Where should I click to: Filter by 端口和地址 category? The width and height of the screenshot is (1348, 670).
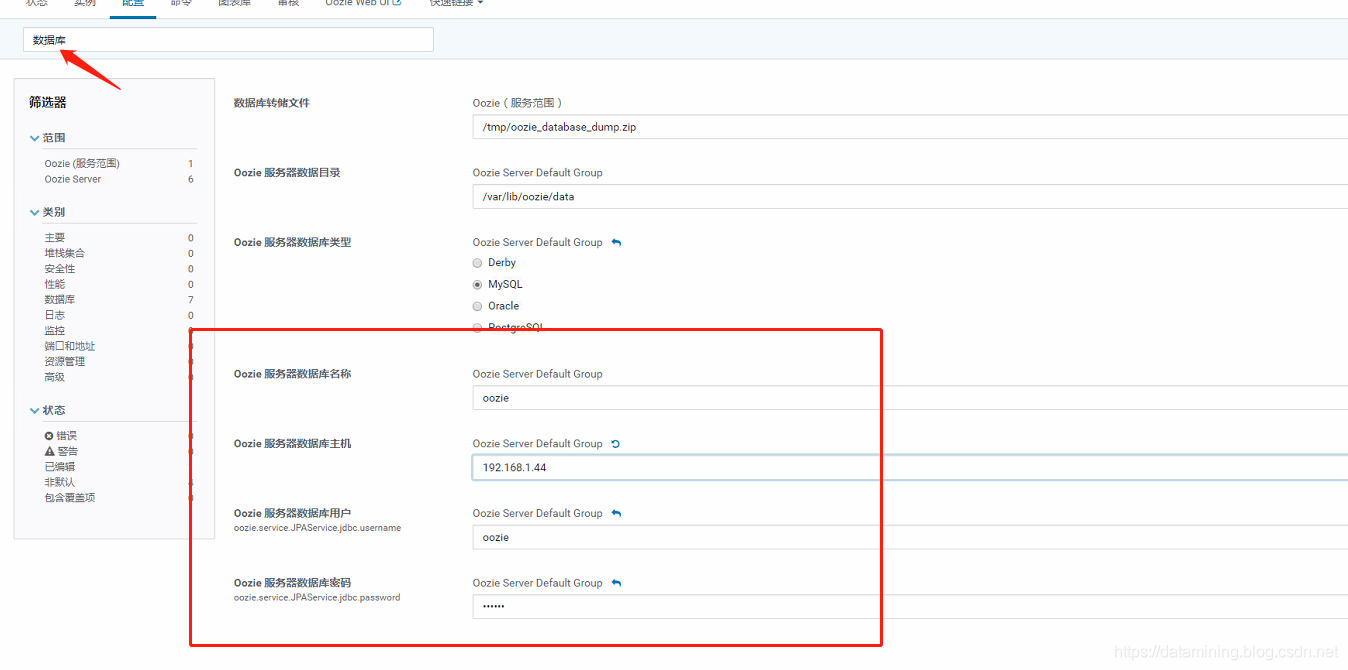pos(70,346)
